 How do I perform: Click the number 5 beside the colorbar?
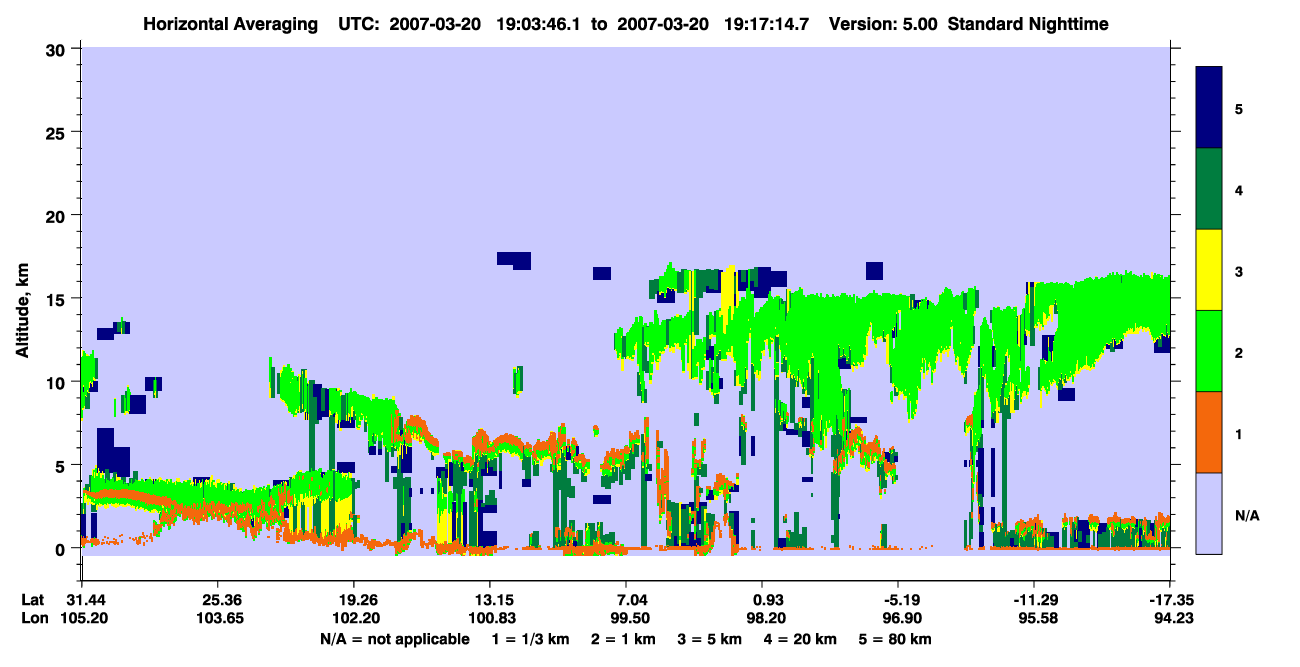point(1239,108)
